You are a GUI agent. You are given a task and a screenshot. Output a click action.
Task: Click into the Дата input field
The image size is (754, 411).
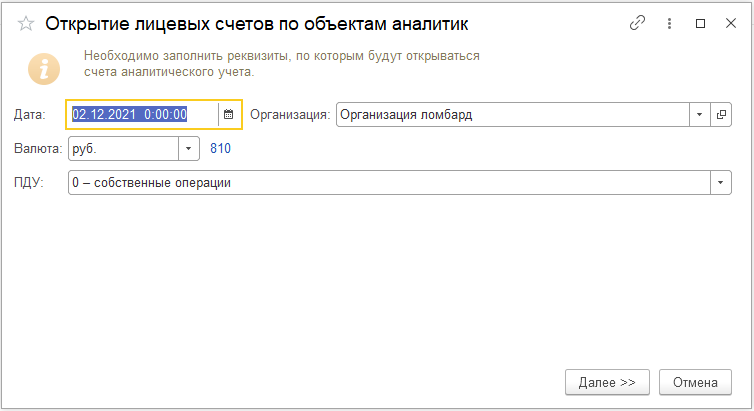point(143,114)
